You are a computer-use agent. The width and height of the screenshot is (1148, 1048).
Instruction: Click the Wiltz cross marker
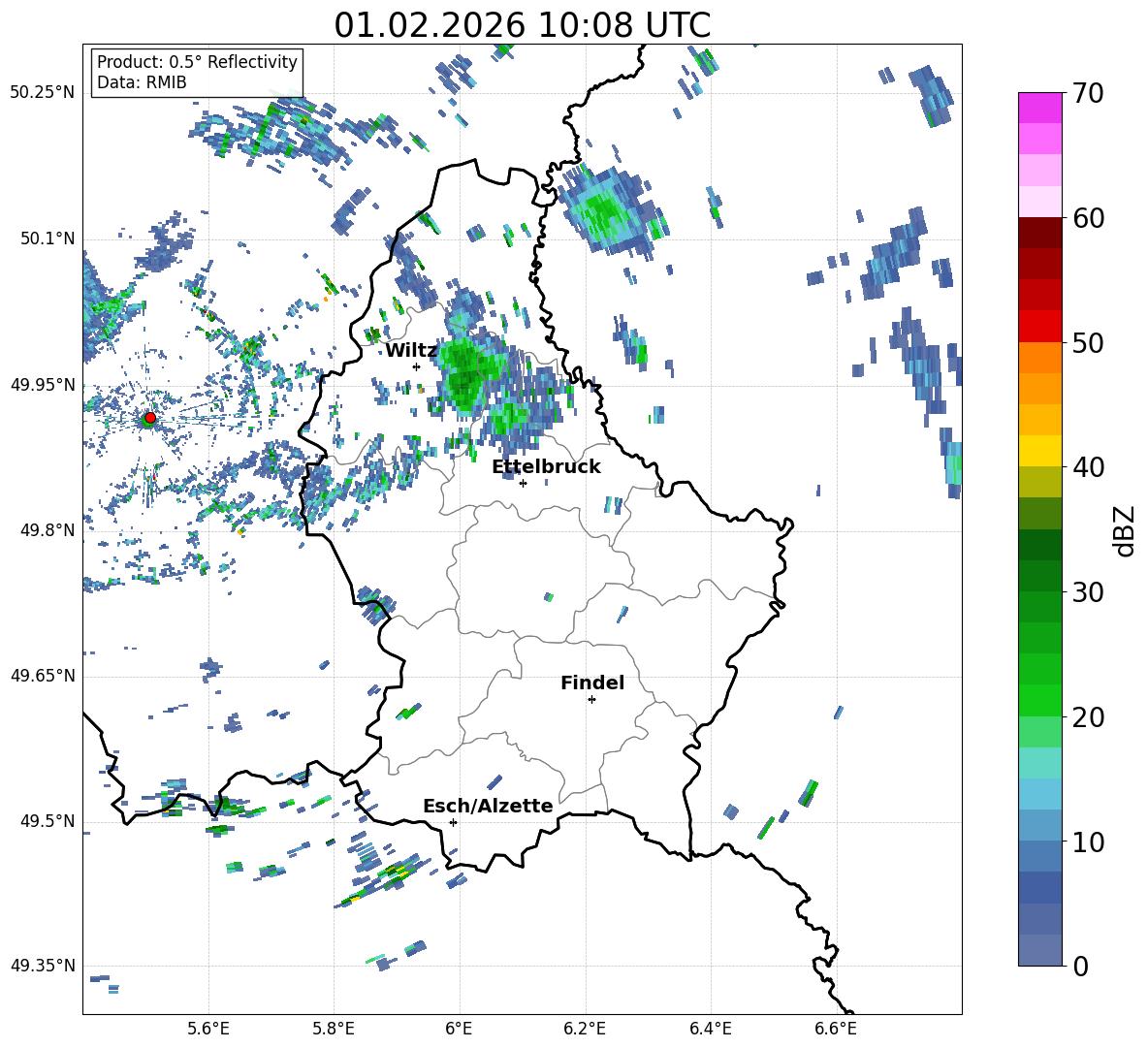416,366
